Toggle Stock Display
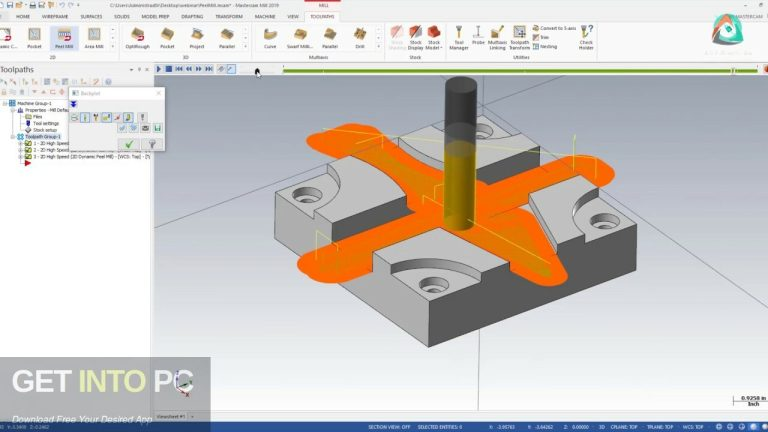The image size is (768, 432). point(416,40)
